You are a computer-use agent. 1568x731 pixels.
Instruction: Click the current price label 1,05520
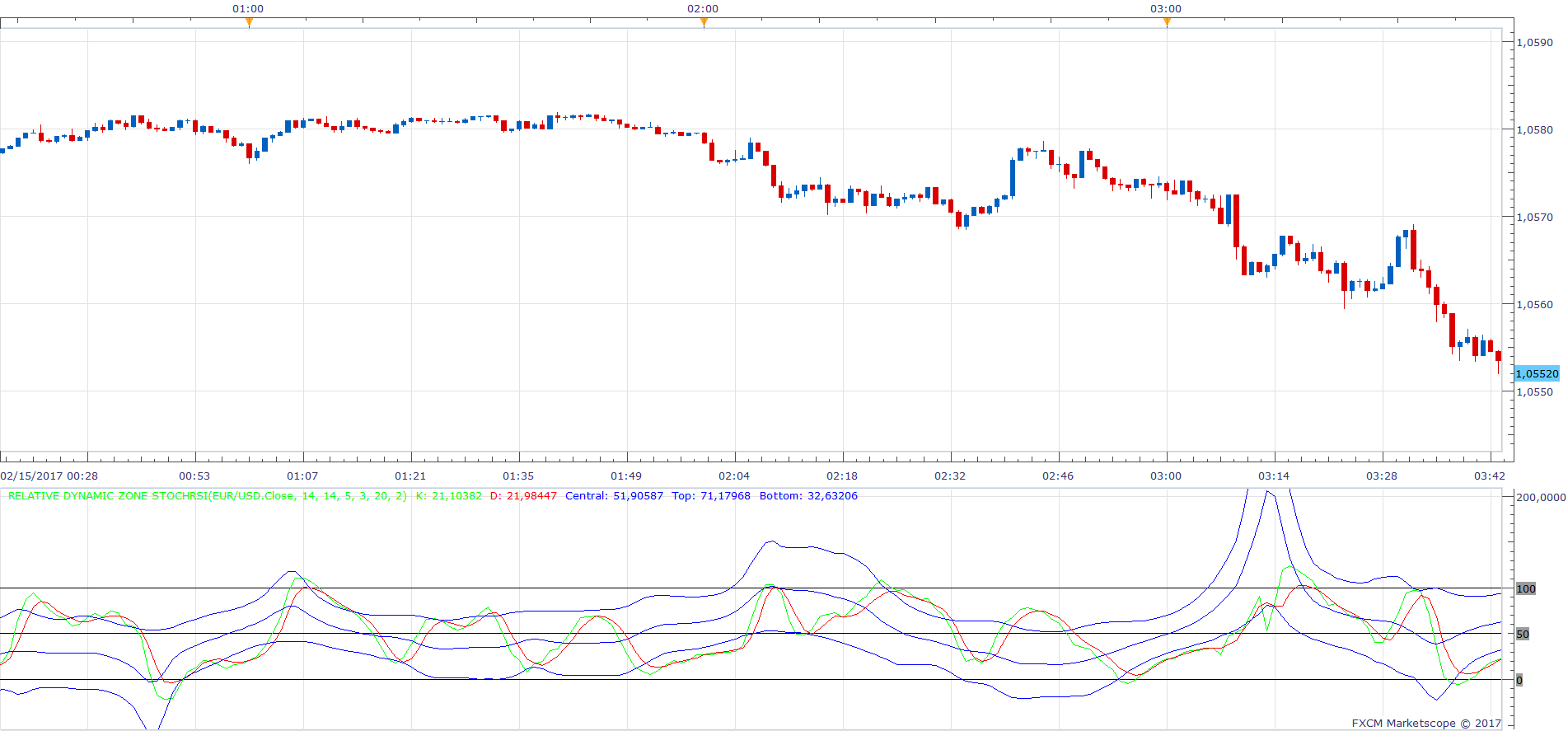tap(1538, 373)
